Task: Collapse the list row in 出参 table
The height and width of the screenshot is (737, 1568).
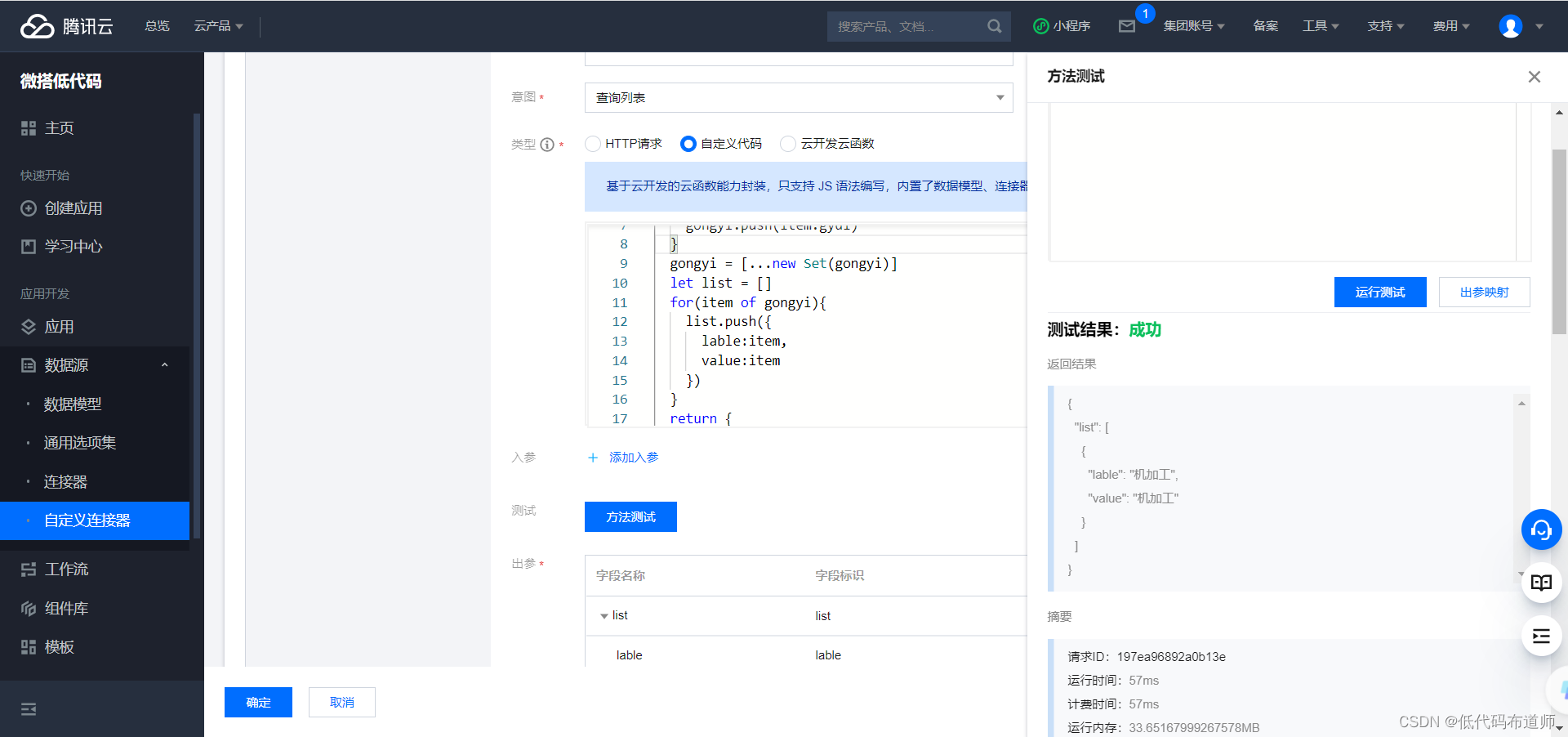Action: 604,616
